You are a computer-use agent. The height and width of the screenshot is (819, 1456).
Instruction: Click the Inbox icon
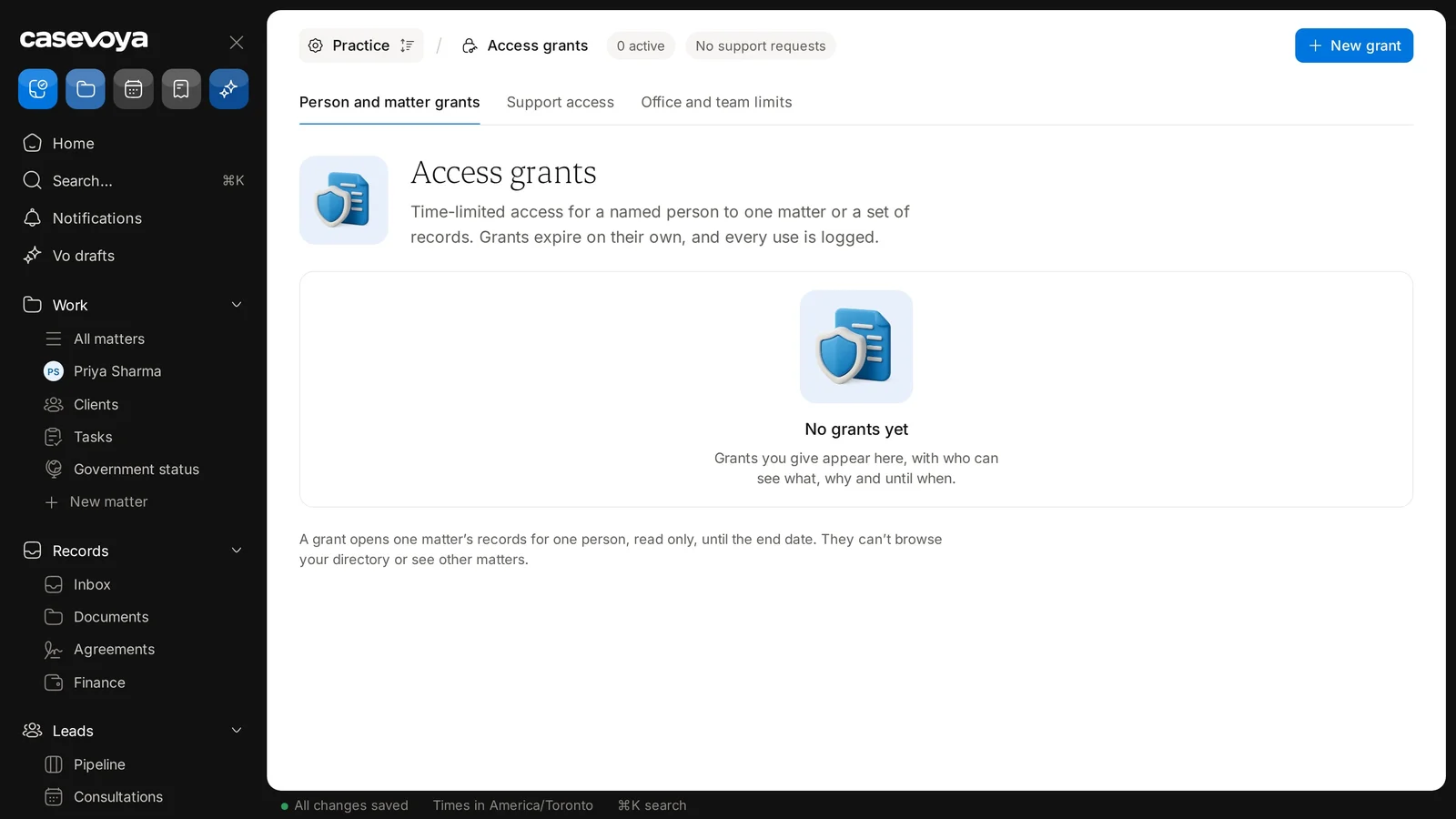pyautogui.click(x=54, y=584)
